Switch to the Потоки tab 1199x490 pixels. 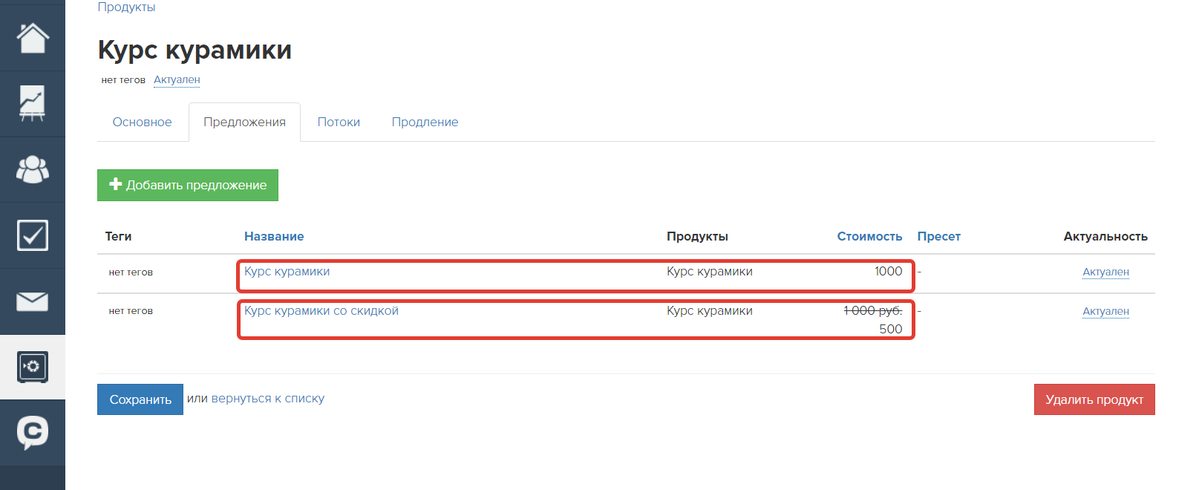click(x=339, y=122)
